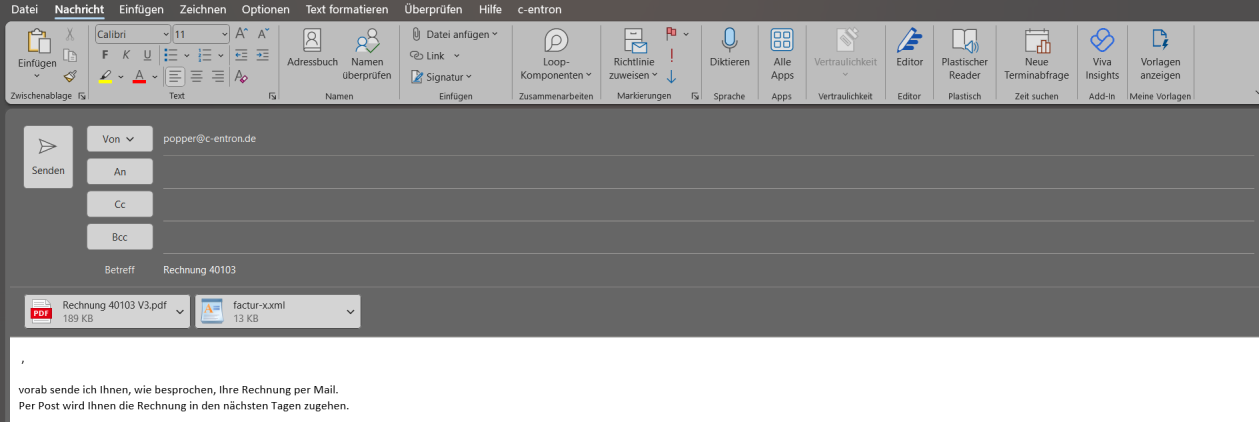This screenshot has height=422, width=1259.
Task: Apply yellow text highlight color
Action: pos(105,76)
